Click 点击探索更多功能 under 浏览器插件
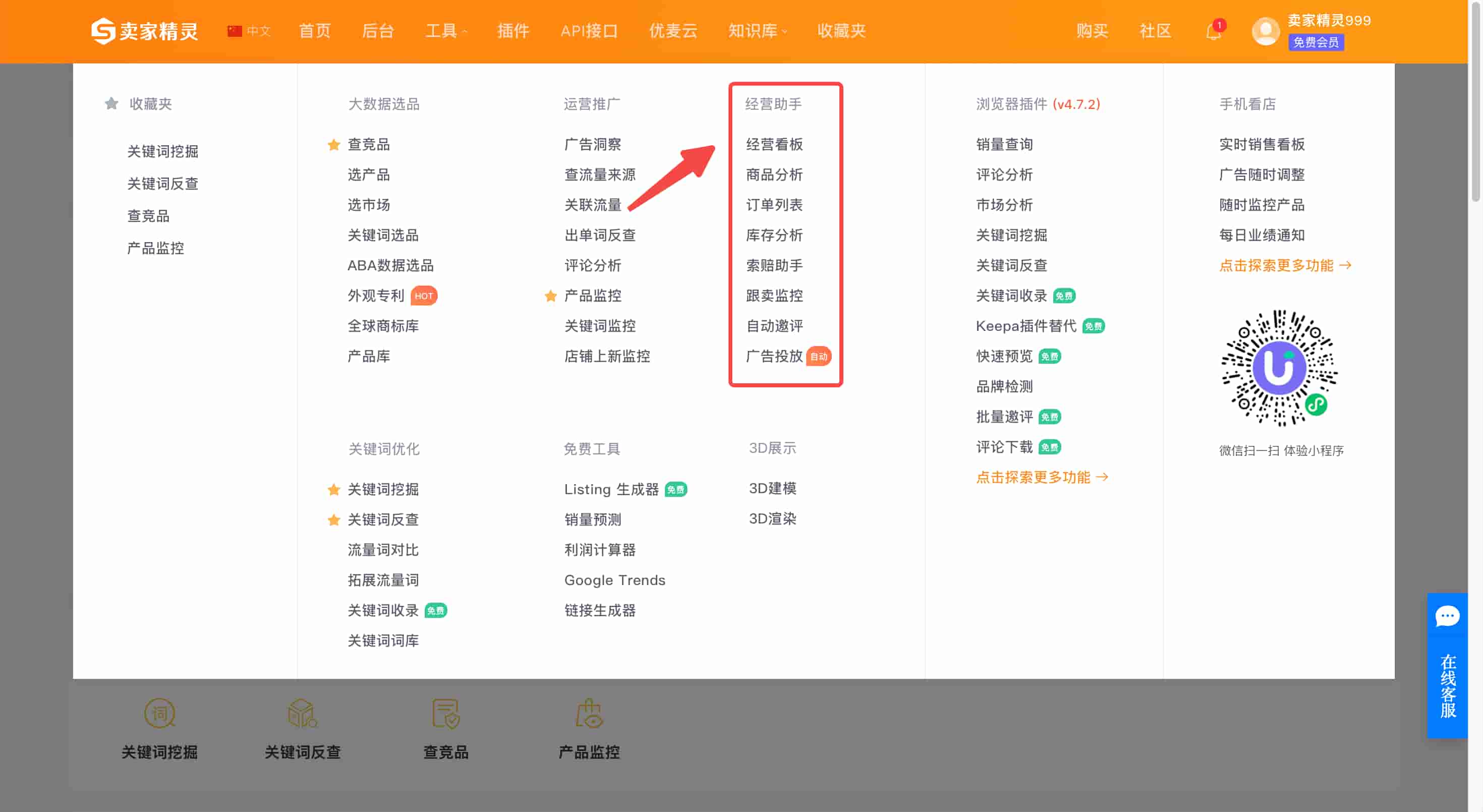 [1042, 477]
